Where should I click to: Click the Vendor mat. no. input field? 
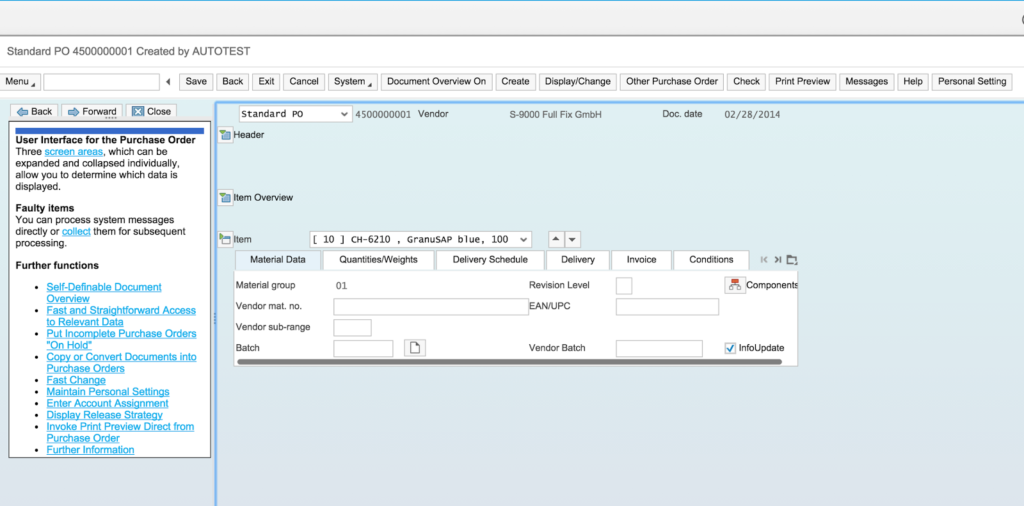431,307
